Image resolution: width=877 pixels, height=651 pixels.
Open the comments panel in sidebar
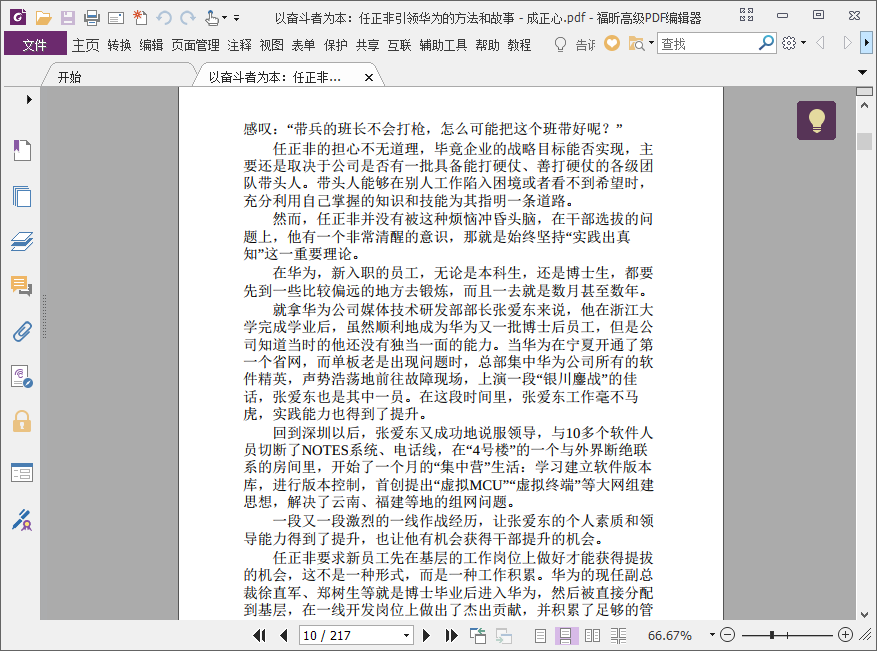tap(22, 286)
